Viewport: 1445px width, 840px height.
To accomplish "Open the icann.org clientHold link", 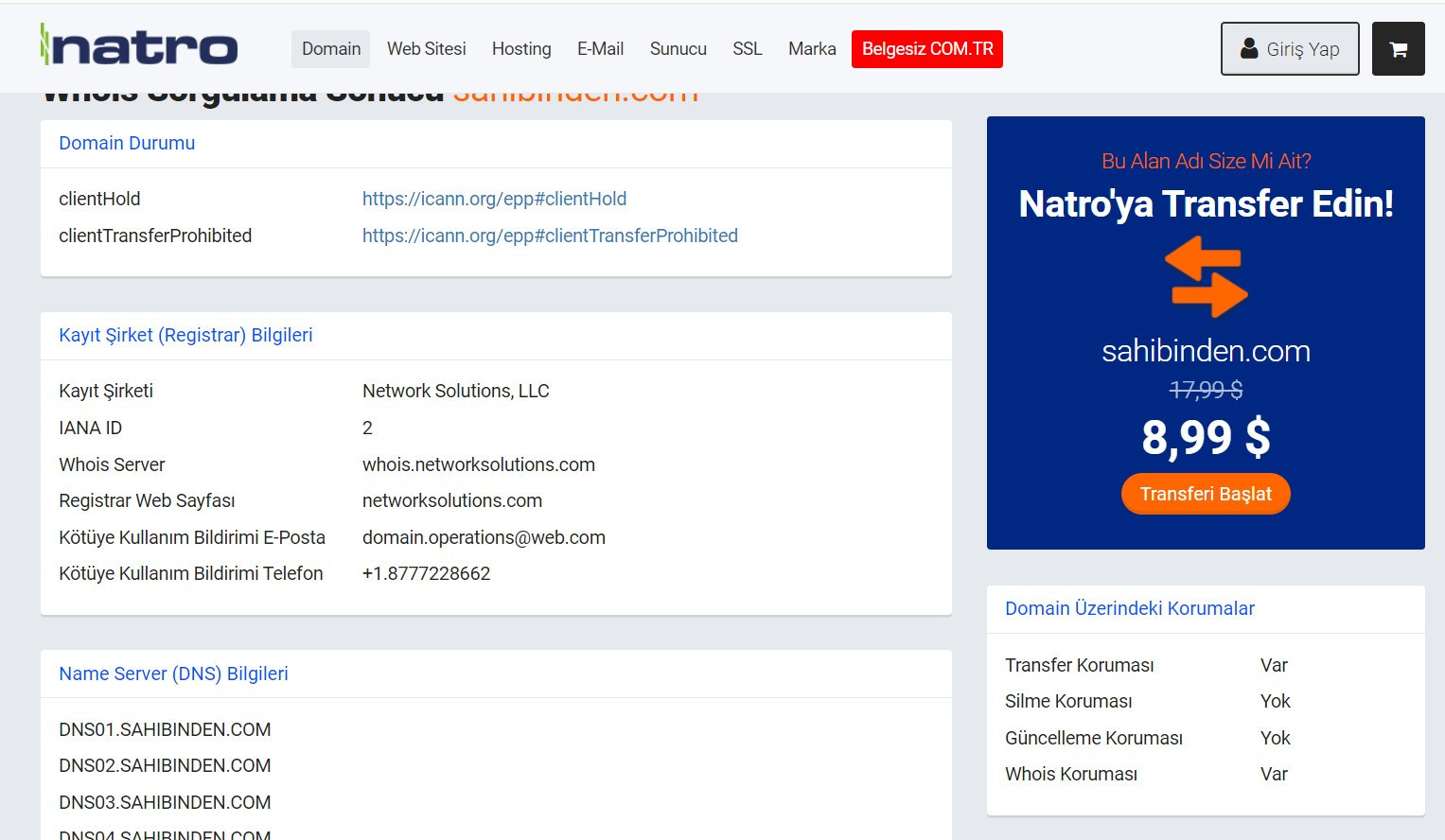I will click(x=494, y=199).
